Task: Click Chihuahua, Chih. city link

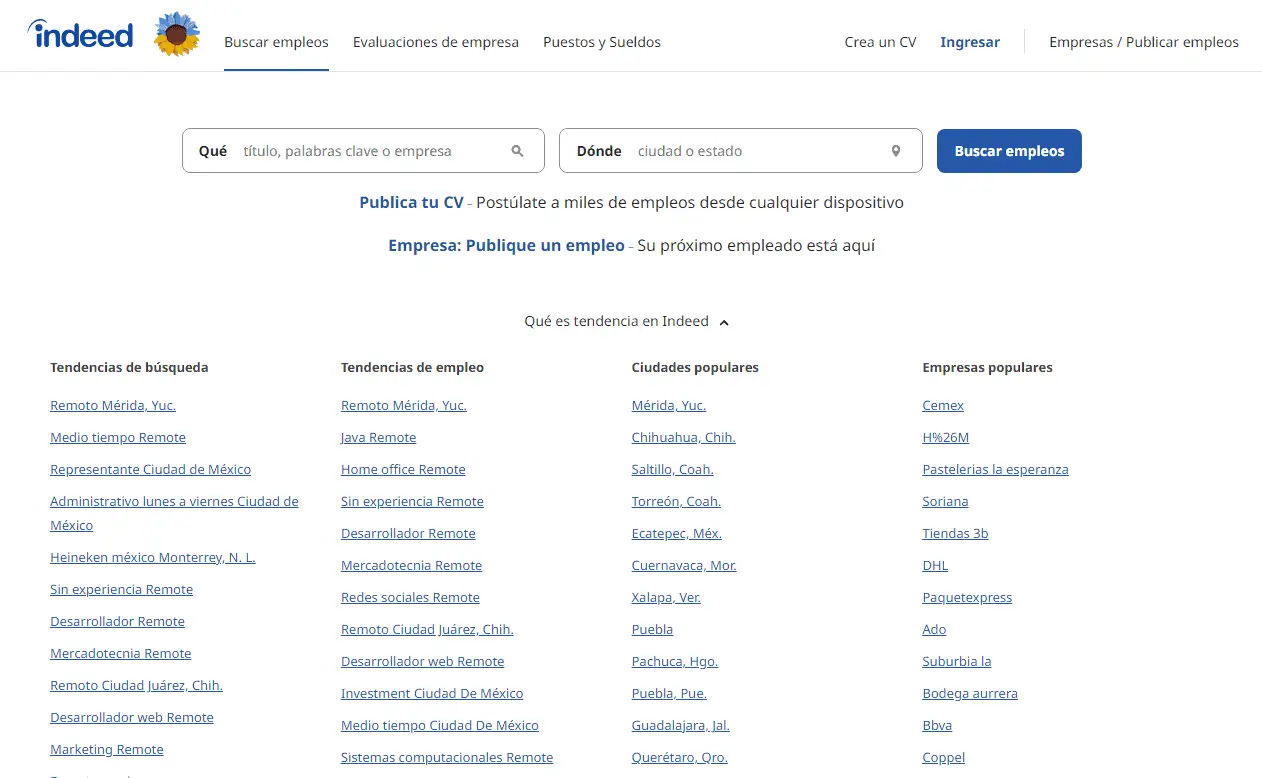Action: pos(684,437)
